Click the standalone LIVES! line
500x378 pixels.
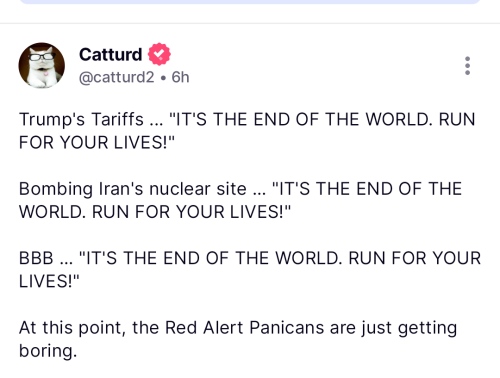[x=49, y=281]
